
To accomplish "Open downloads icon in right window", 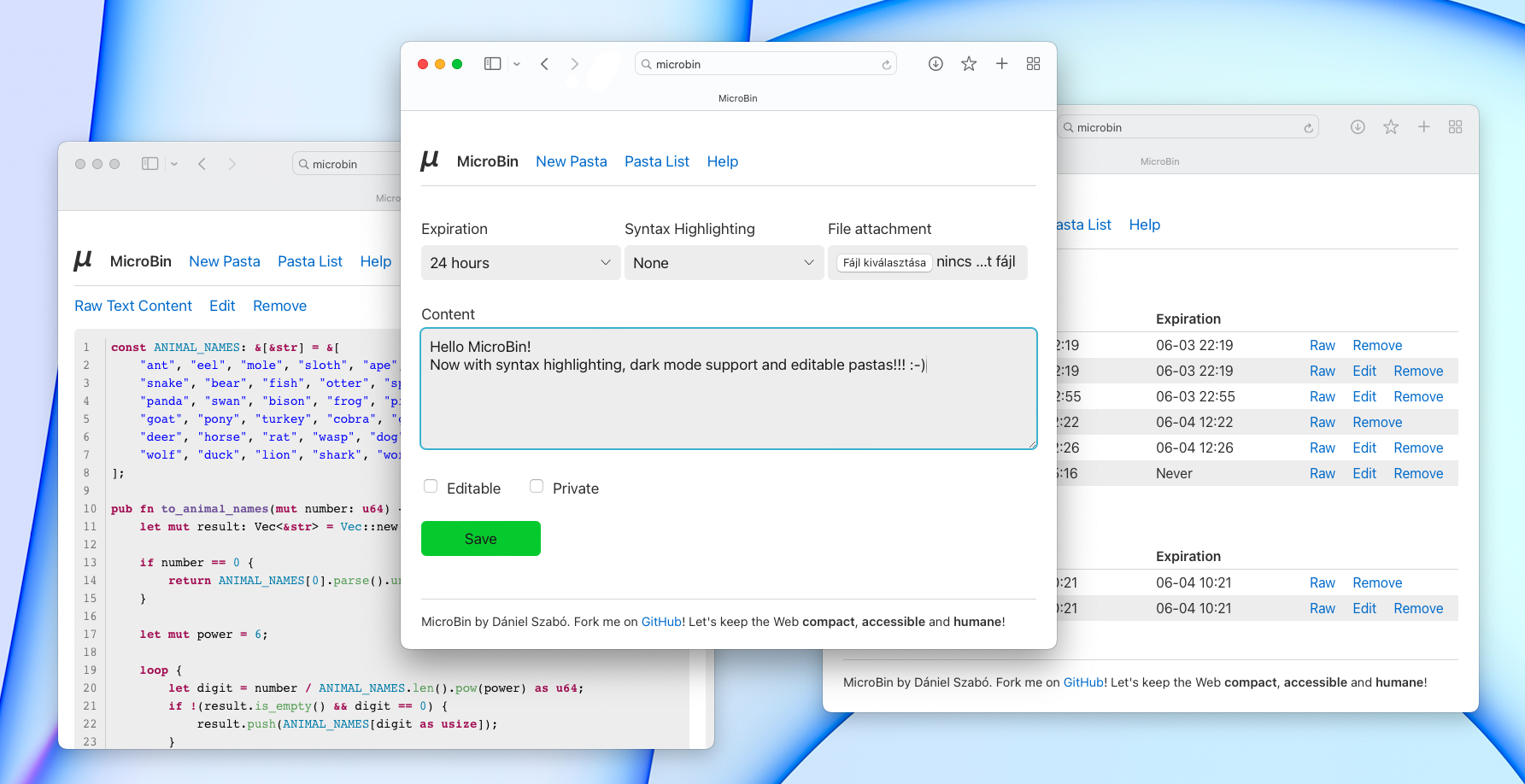I will pyautogui.click(x=1358, y=127).
